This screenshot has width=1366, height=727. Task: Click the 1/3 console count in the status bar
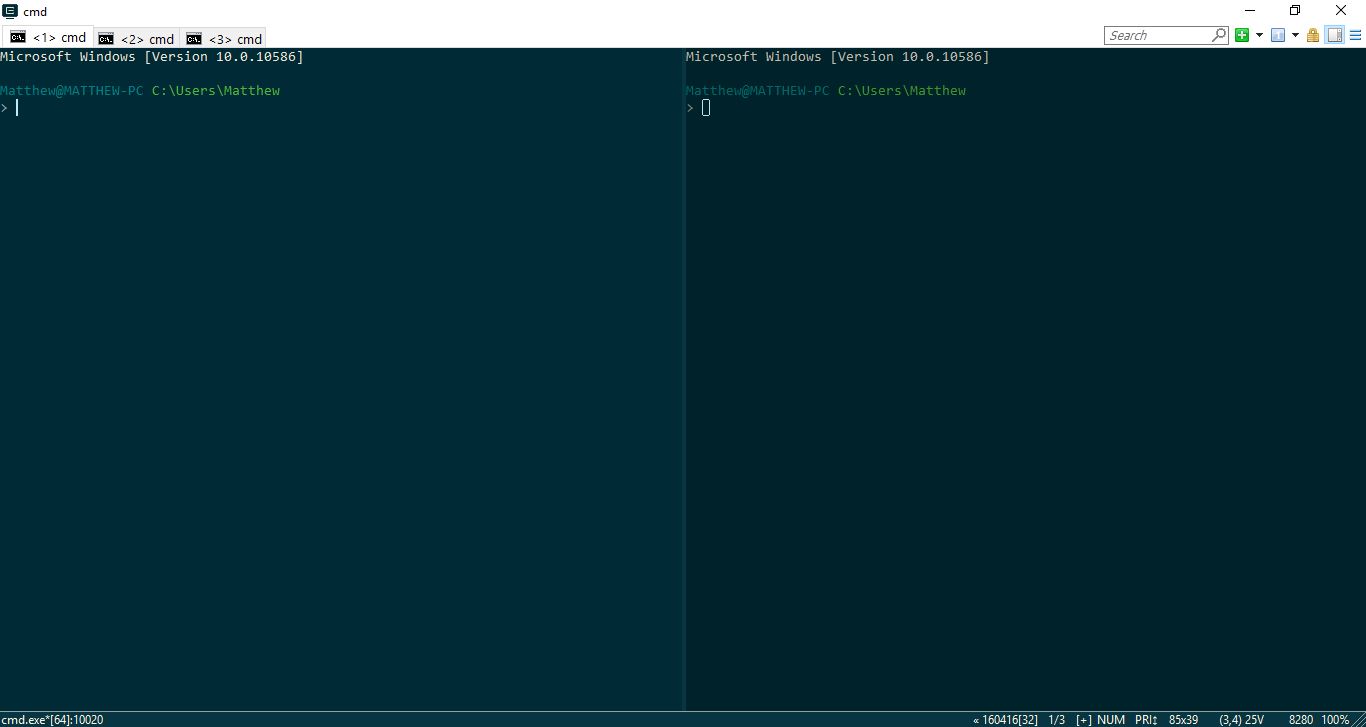point(1056,720)
